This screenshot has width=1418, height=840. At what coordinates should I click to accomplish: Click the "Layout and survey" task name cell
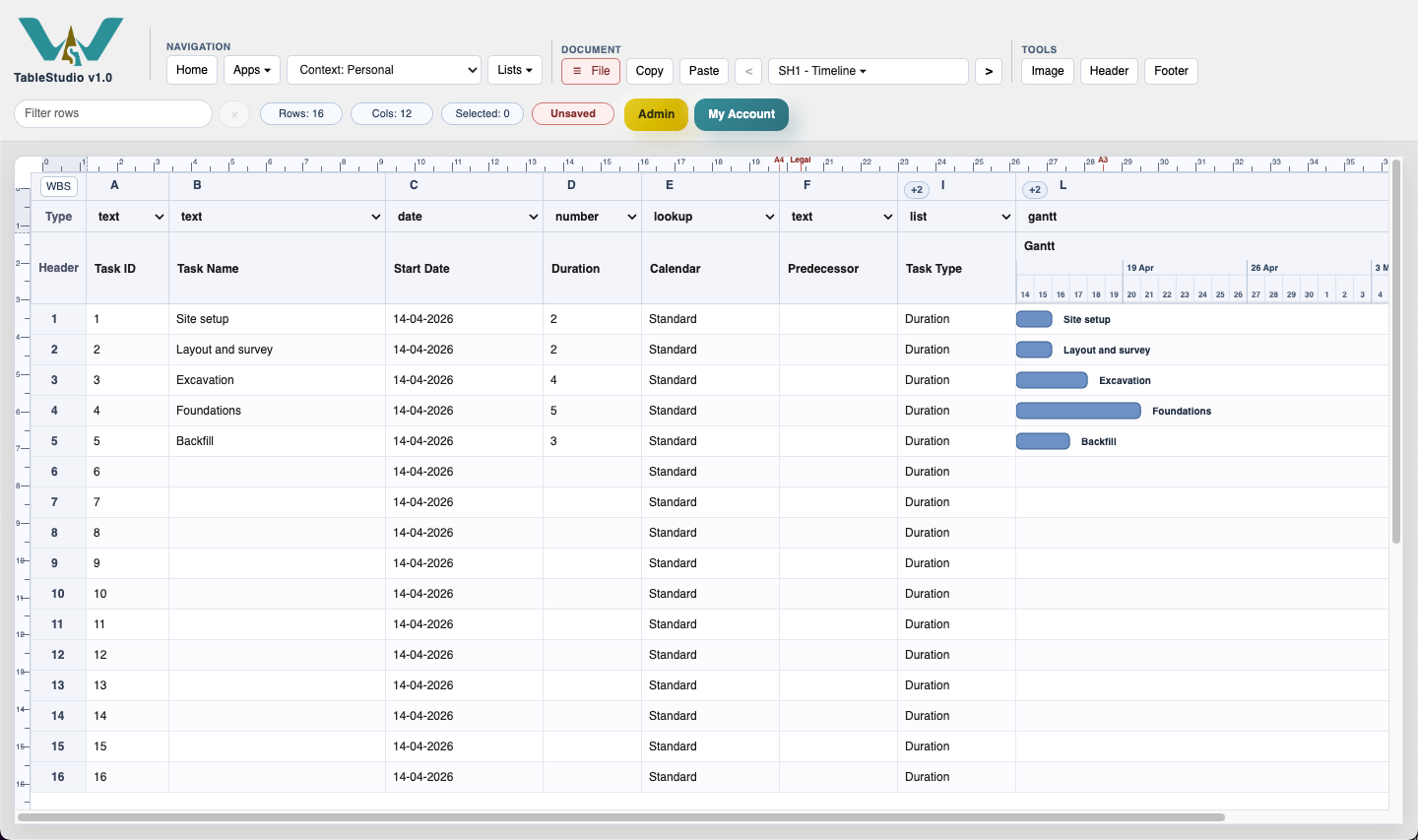point(277,350)
